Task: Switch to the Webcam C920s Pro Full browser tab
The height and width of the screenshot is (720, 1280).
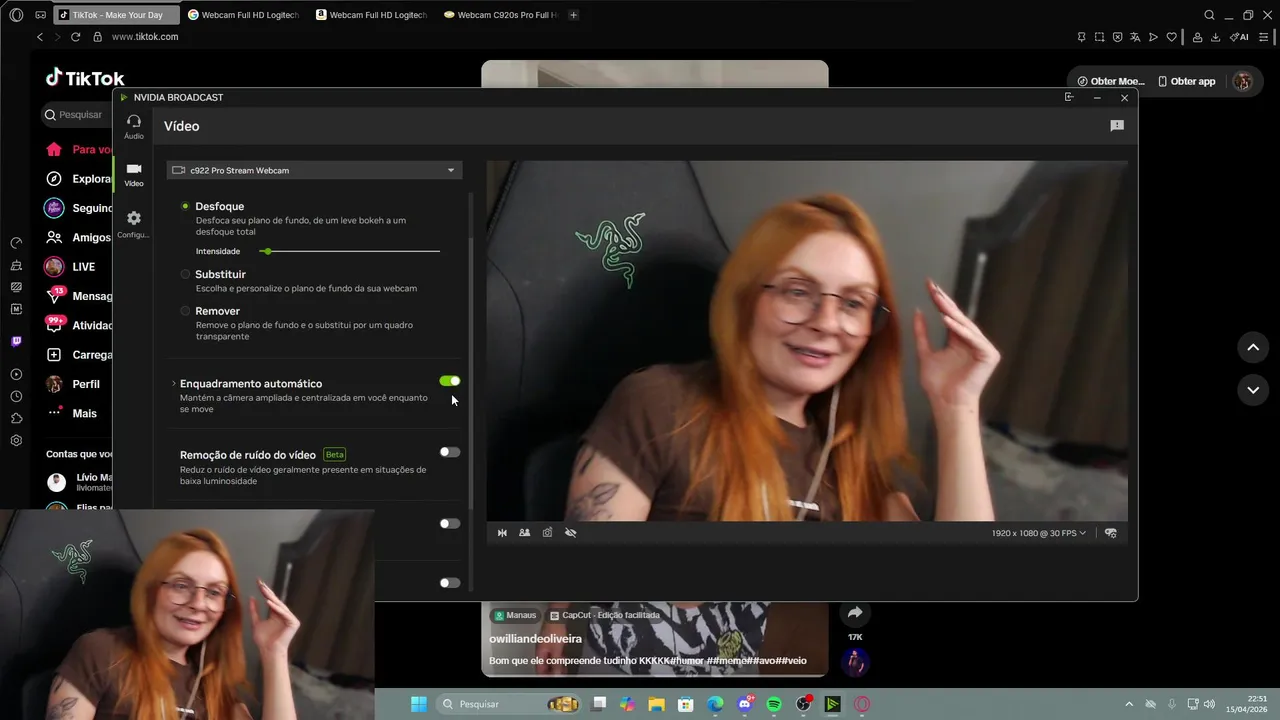Action: (x=500, y=15)
